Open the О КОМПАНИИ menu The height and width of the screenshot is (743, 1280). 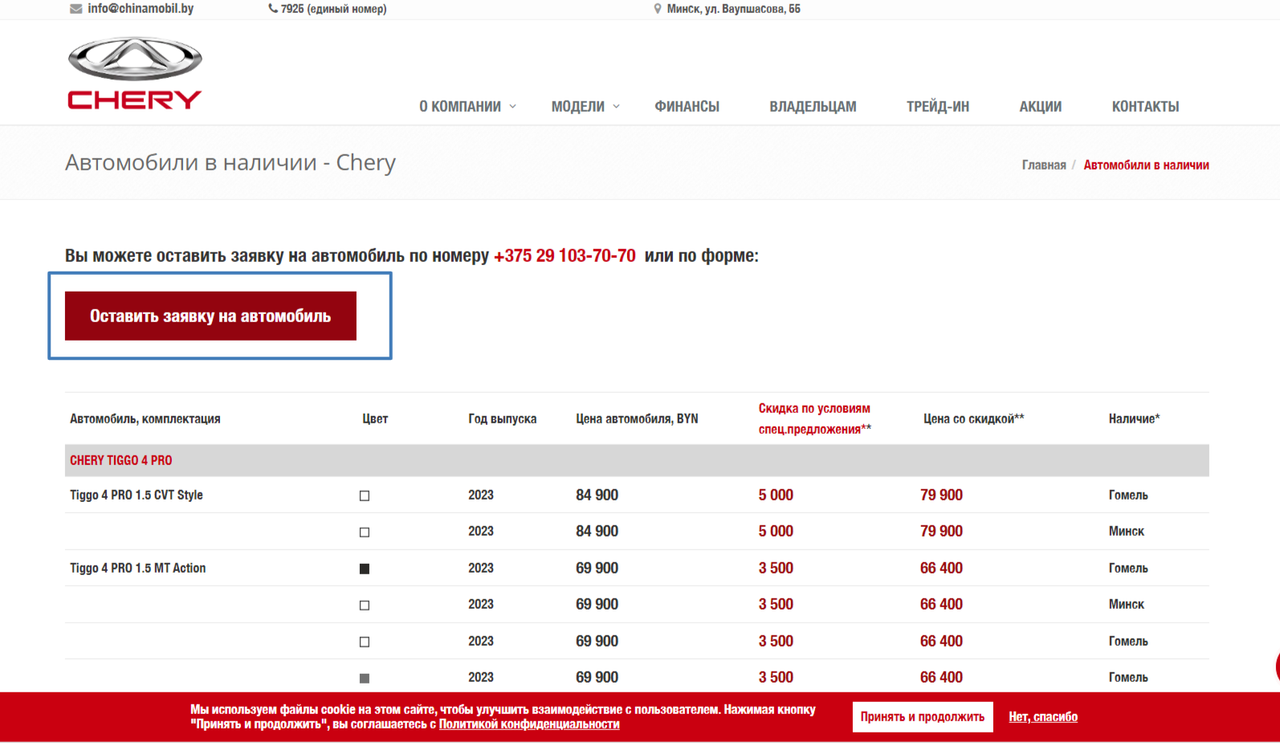pos(460,106)
